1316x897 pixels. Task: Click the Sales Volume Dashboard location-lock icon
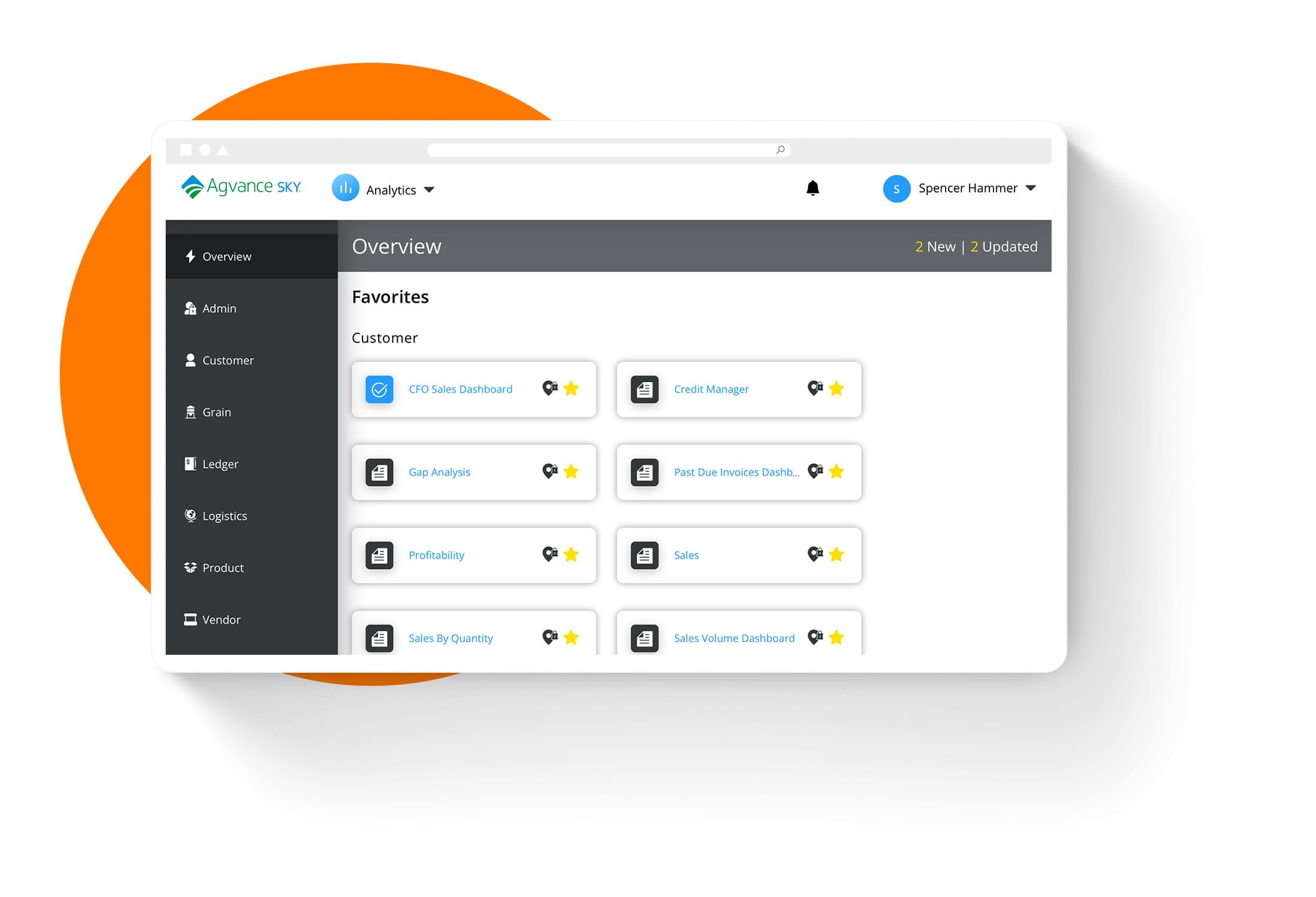point(815,638)
